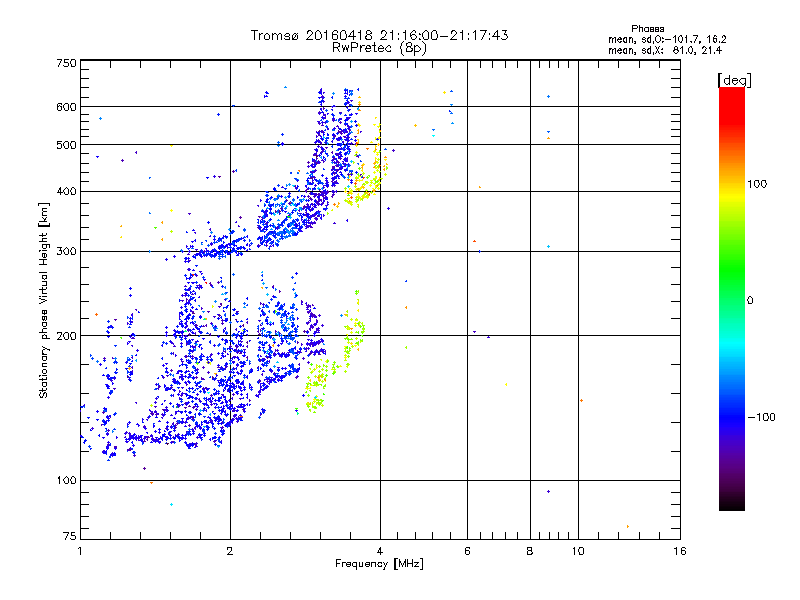Click the colorbar '-100' tick label
Viewport: 800px width, 600px height.
pos(762,417)
